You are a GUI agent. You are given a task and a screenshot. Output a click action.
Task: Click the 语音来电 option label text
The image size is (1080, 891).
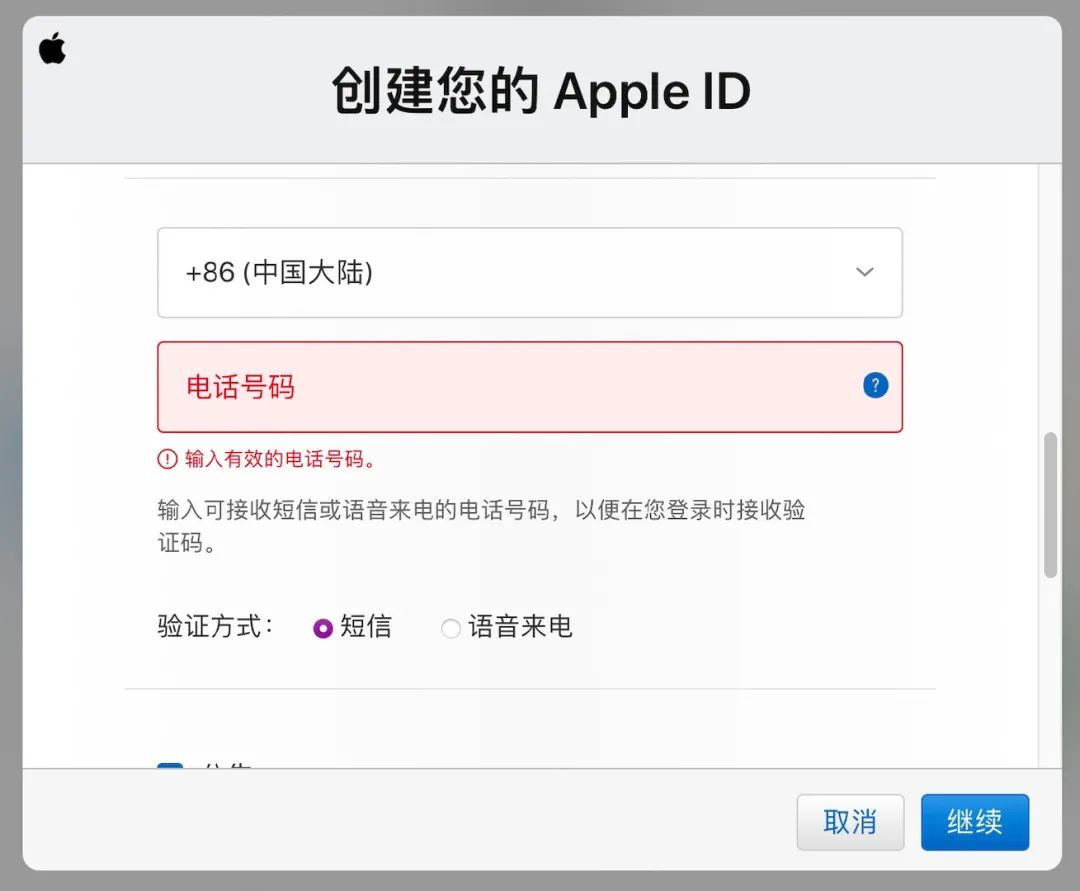pos(521,627)
